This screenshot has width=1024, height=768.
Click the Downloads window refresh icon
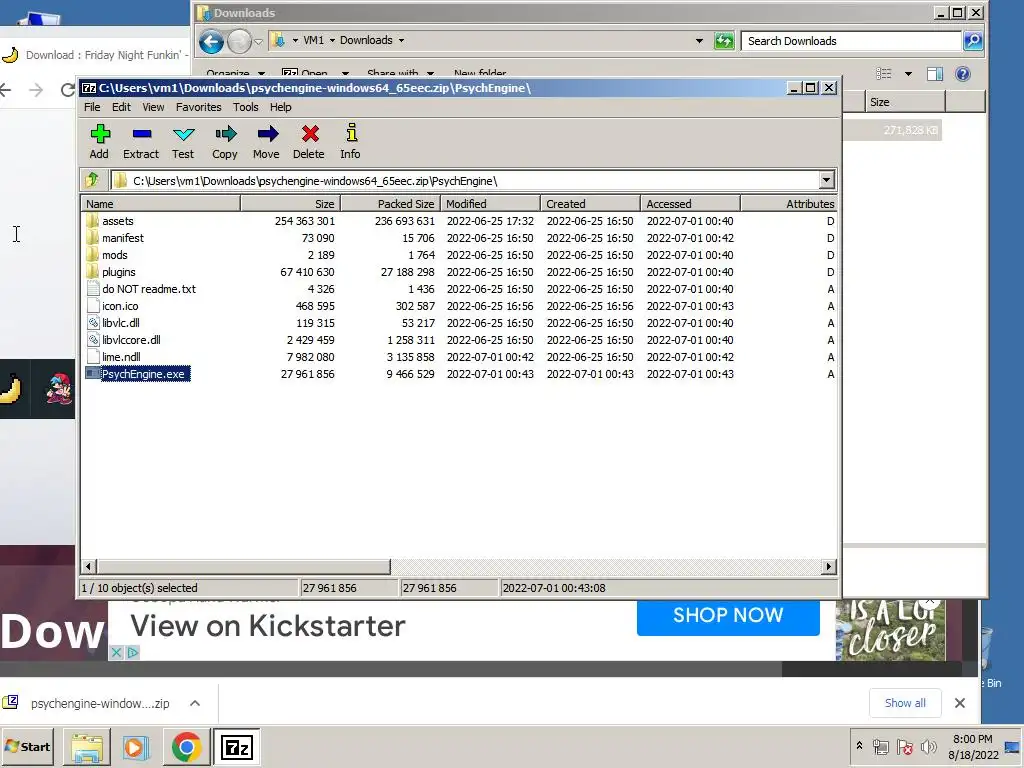pos(724,41)
